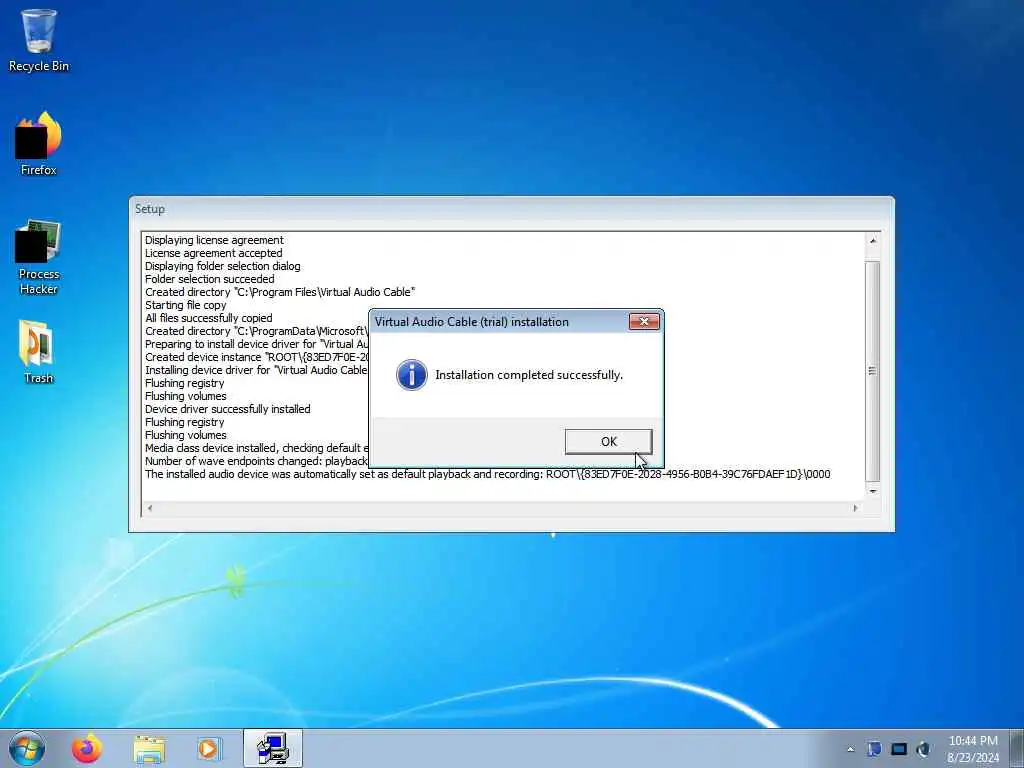Click the Show desktop strip at taskbar end
Viewport: 1024px width, 768px height.
[1017, 748]
